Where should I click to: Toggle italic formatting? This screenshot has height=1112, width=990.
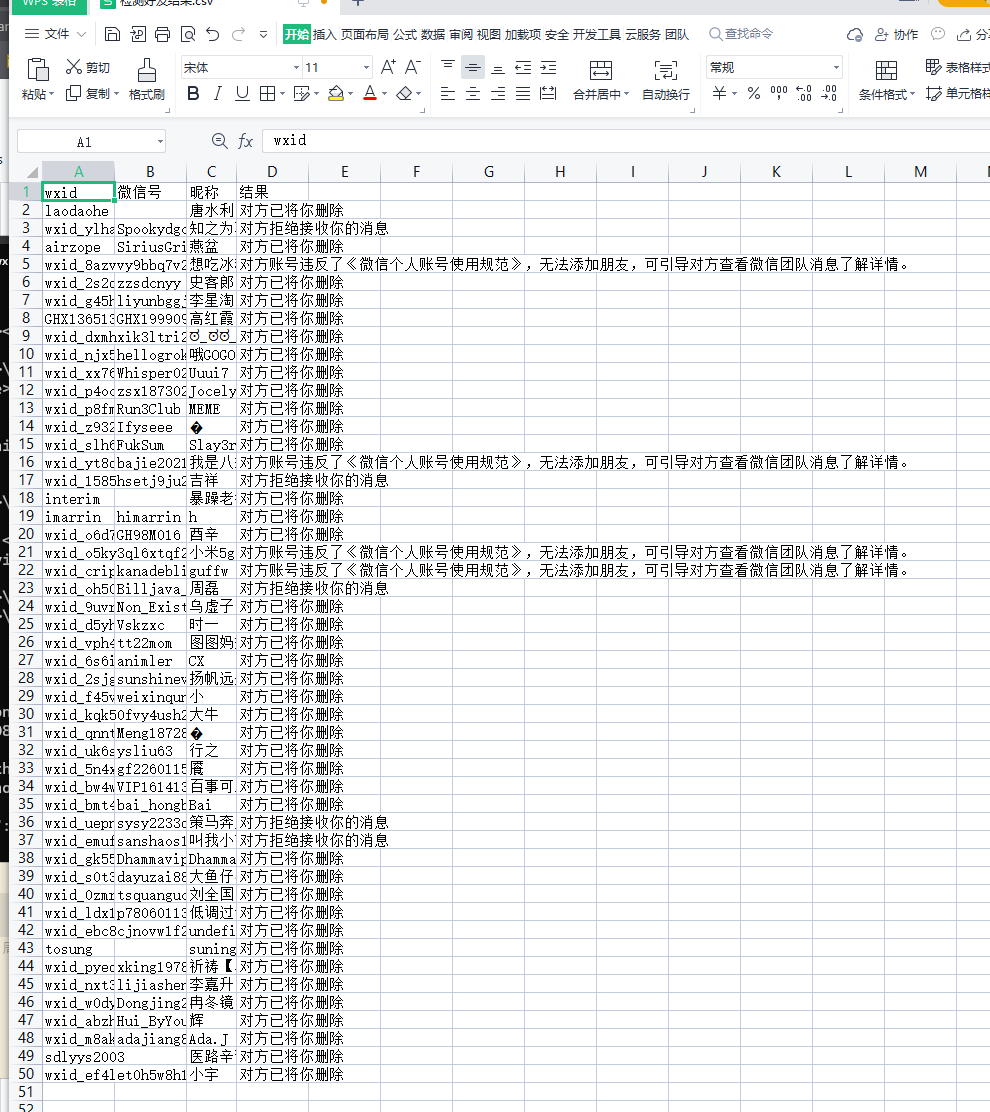(218, 94)
